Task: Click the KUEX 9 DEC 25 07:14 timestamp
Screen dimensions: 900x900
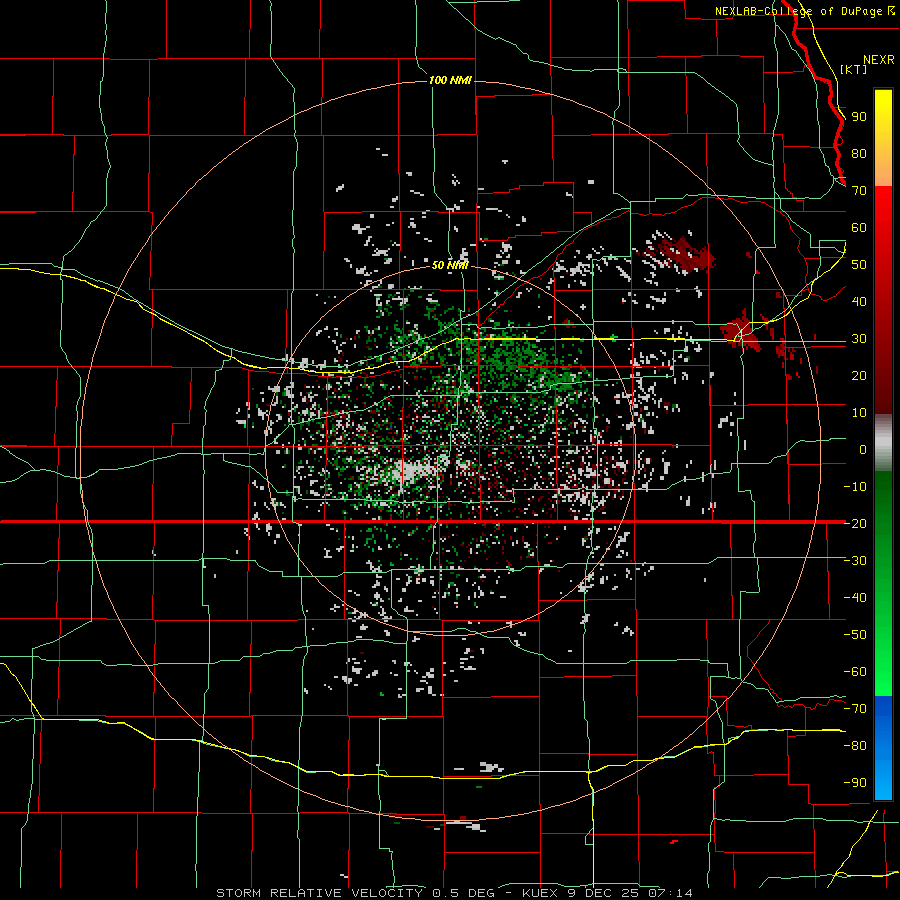Action: [x=607, y=893]
